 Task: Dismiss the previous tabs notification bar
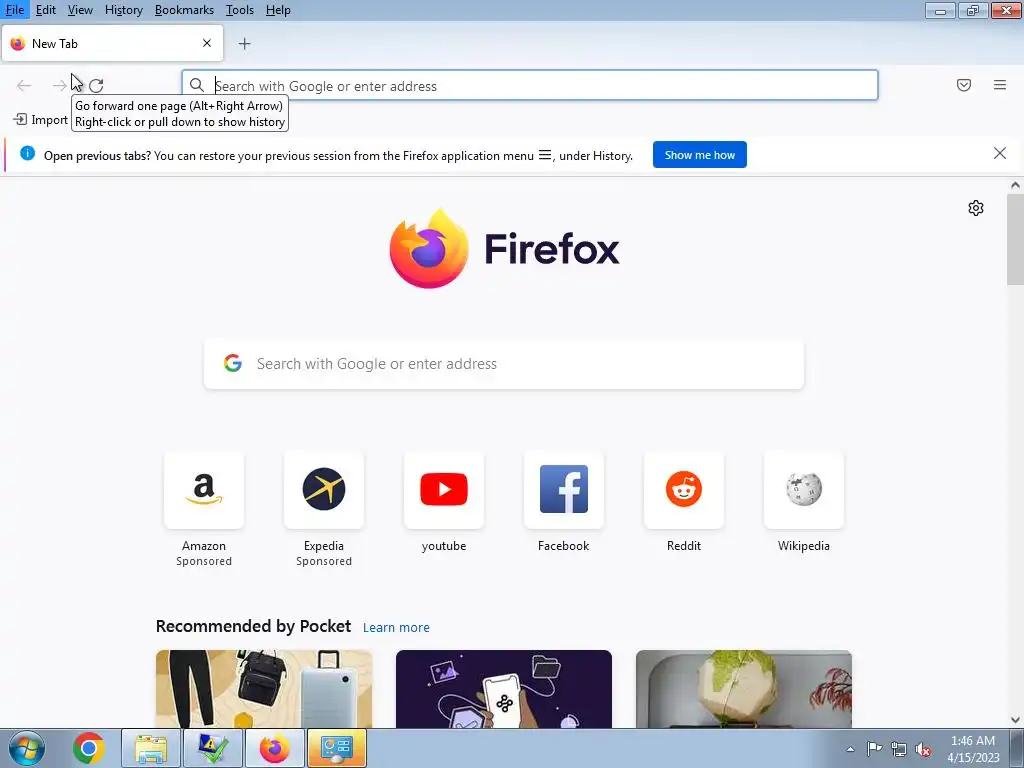[1000, 153]
